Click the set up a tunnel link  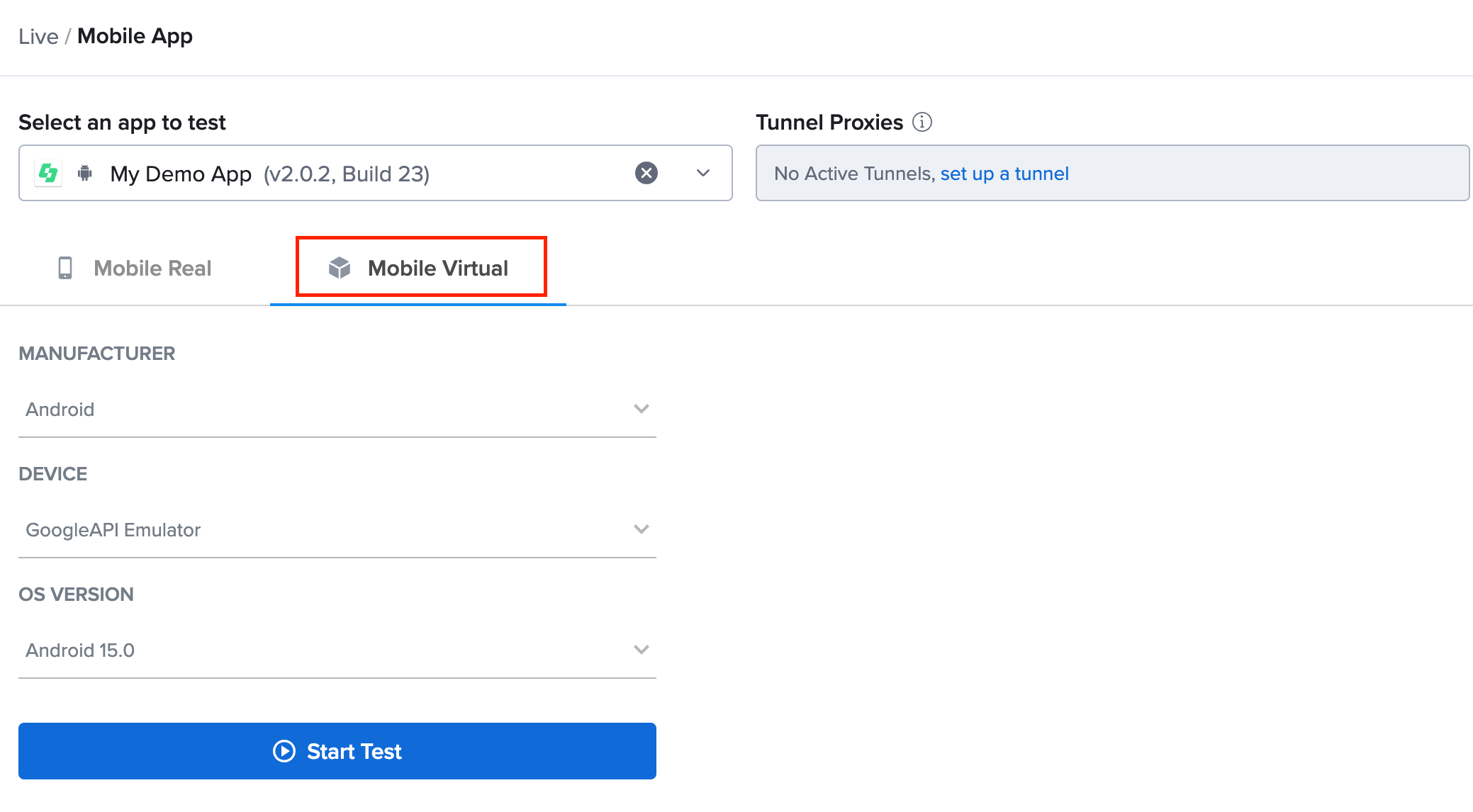tap(1004, 173)
